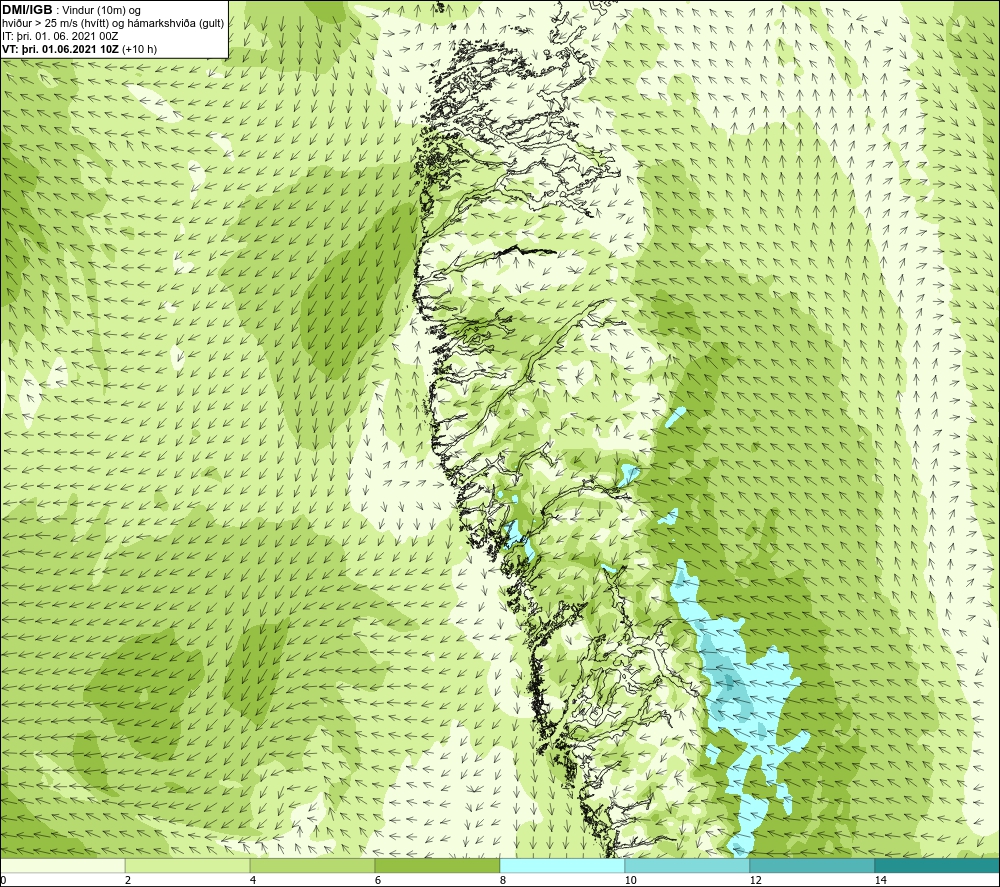Click the 'VT: þri. 01.06.2021 10Z (+10 h)' line

(79, 49)
